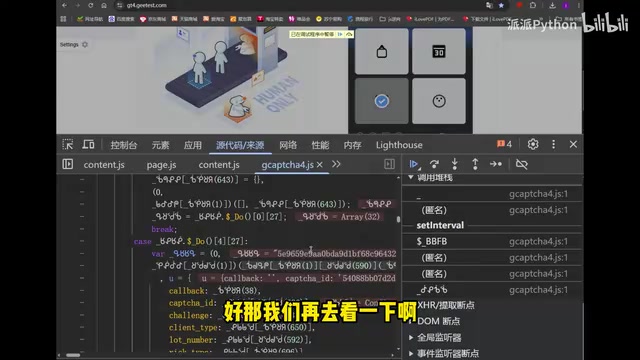
Task: Toggle the debugger sidebar pane icon
Action: click(x=389, y=164)
